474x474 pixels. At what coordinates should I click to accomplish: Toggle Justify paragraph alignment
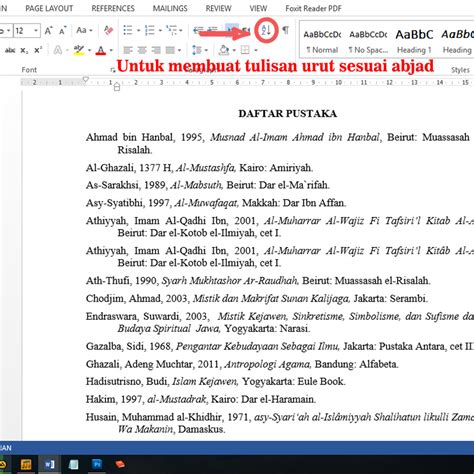170,50
